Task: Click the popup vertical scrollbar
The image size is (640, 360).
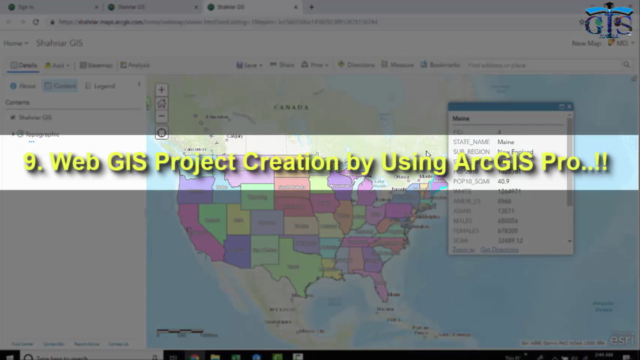Action: 569,163
